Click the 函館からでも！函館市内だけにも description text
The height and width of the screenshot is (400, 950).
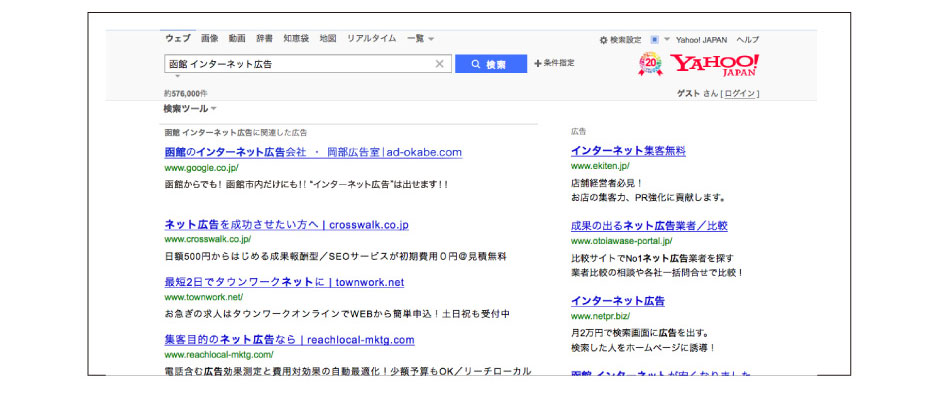coord(306,184)
